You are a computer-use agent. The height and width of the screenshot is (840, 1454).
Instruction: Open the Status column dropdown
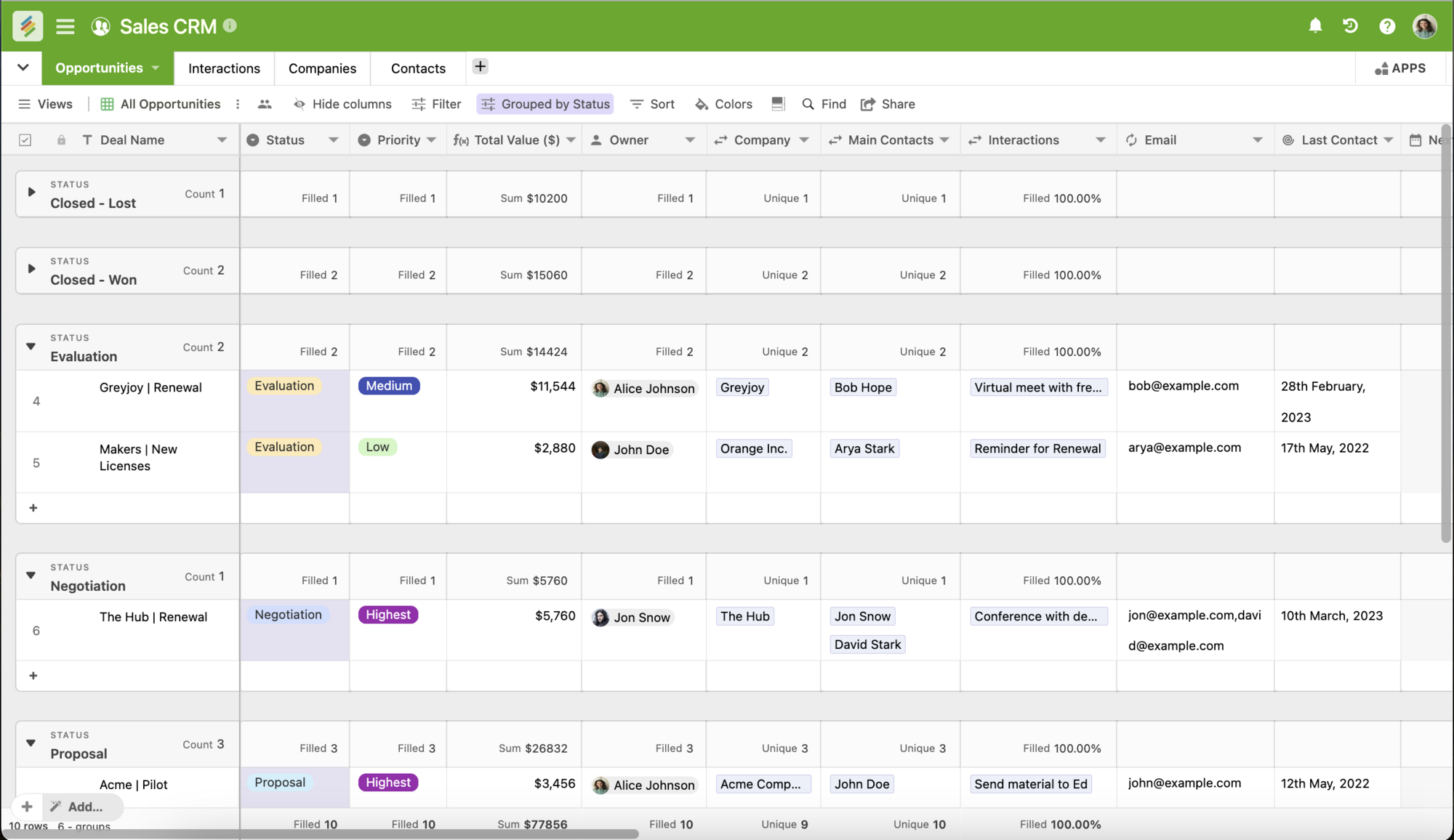coord(334,140)
